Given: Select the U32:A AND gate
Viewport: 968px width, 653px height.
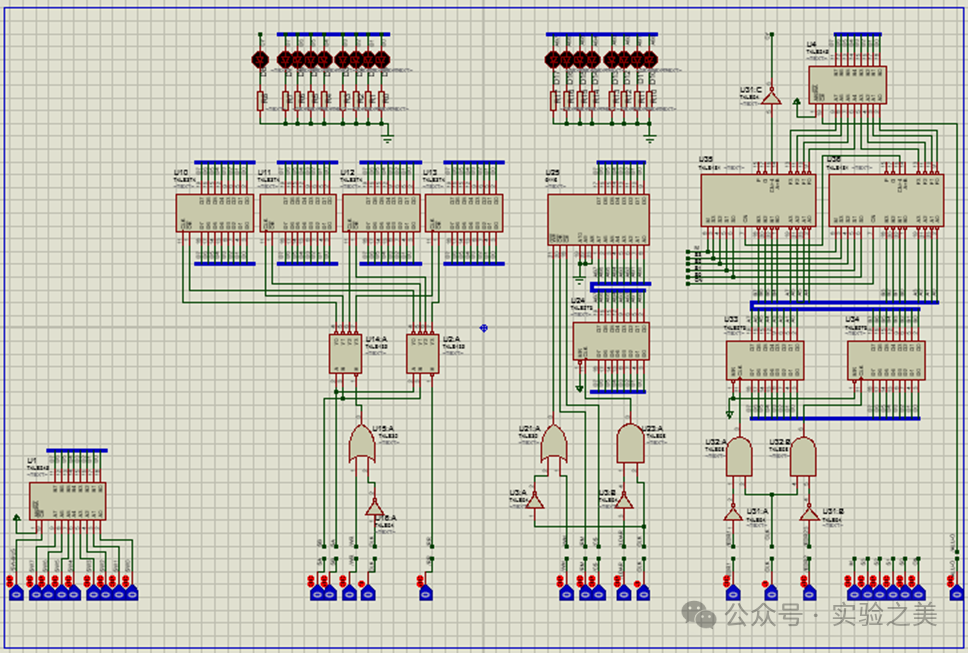Looking at the screenshot, I should coord(739,456).
